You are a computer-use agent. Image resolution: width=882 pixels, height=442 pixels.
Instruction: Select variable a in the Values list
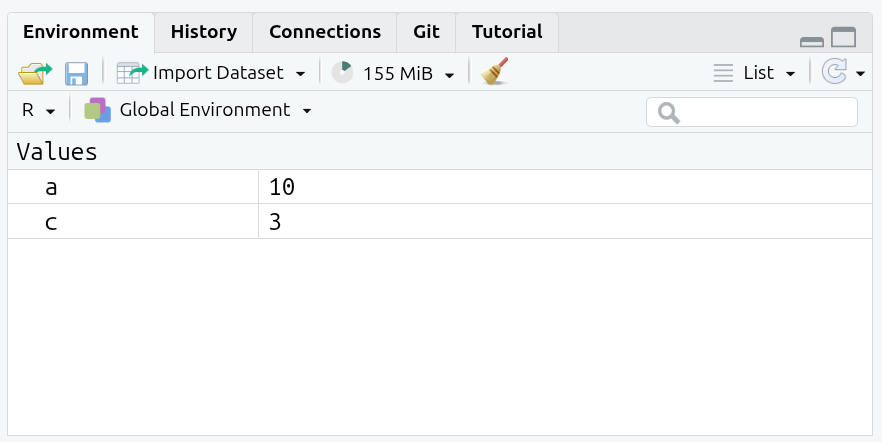[51, 187]
